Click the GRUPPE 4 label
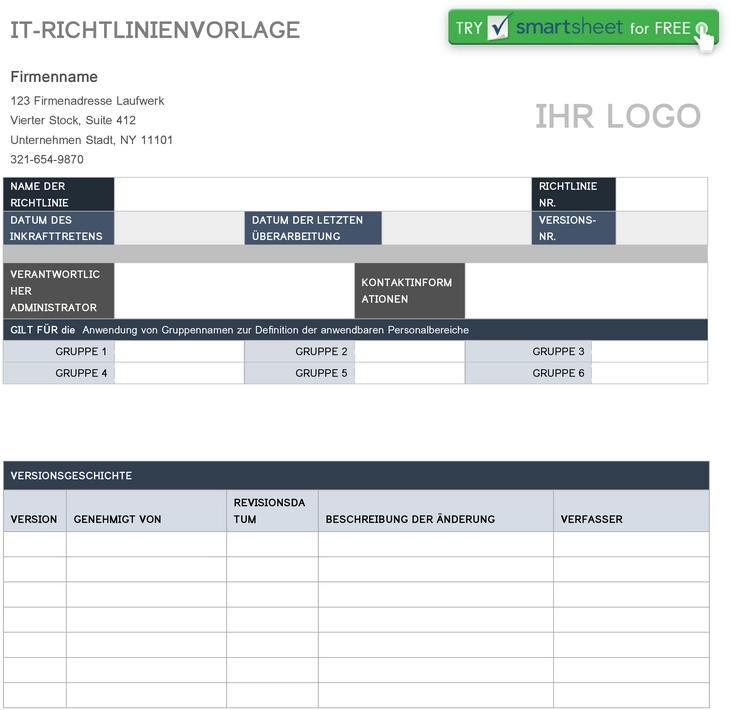The width and height of the screenshot is (731, 710). 59,373
